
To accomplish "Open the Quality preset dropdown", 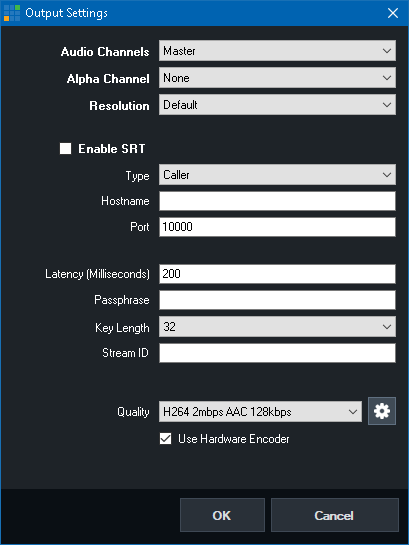I will point(260,412).
